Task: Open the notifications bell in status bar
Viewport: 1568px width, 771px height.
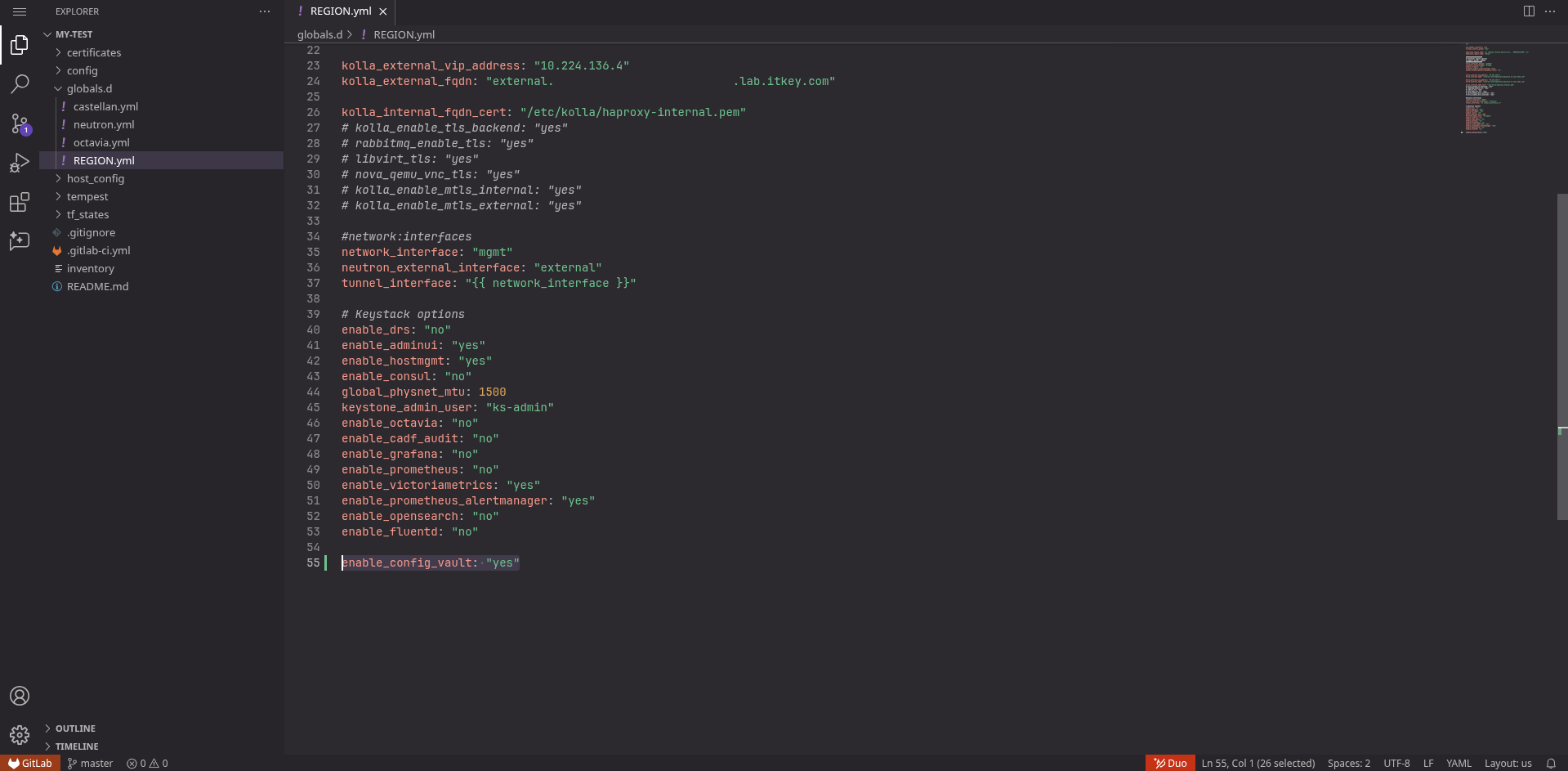Action: click(1551, 764)
